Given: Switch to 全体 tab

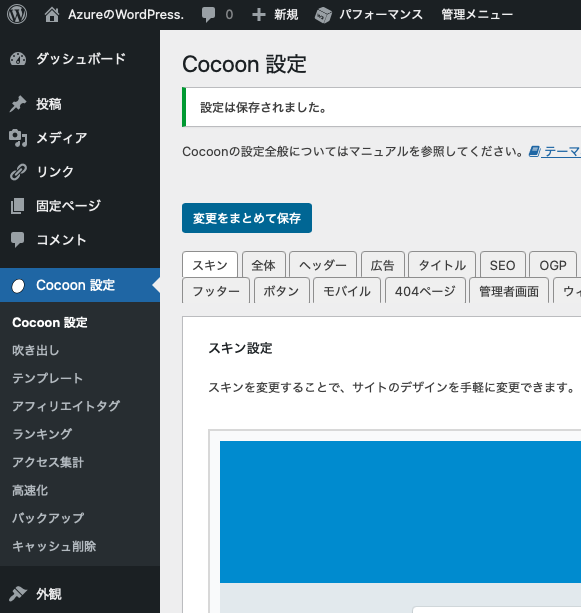Looking at the screenshot, I should coord(264,265).
